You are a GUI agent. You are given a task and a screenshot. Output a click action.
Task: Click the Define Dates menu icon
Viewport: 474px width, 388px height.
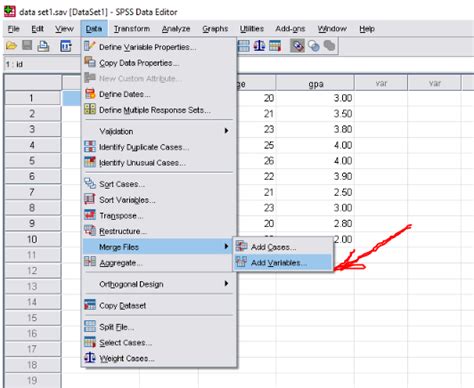pos(90,94)
